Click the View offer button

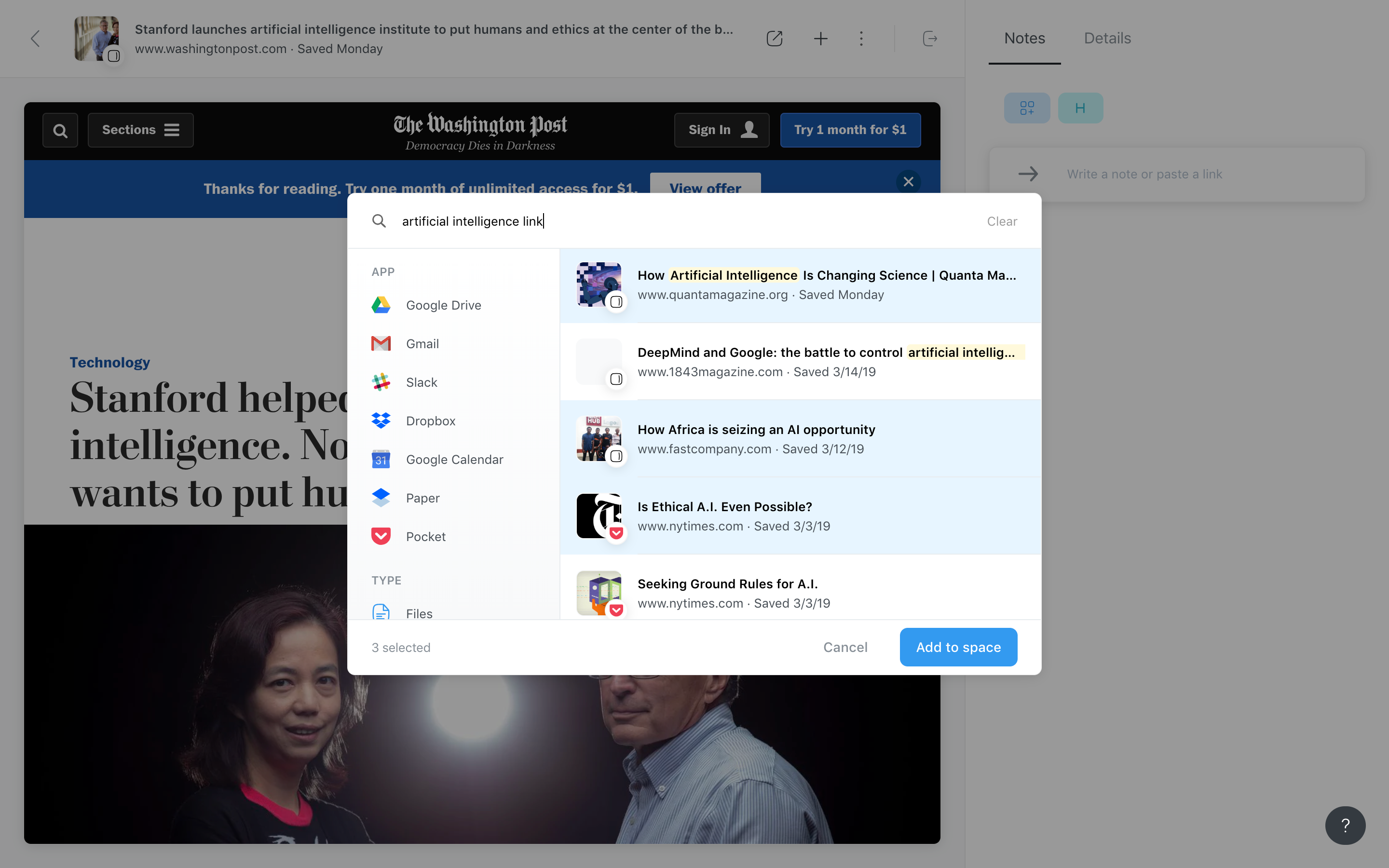click(x=705, y=183)
